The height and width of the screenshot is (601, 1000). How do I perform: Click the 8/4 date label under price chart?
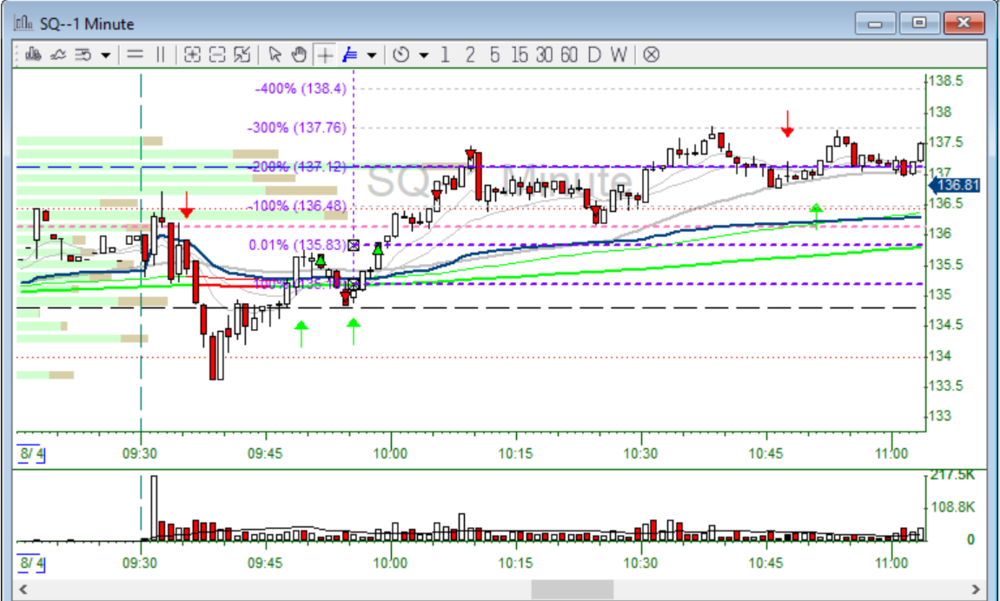click(31, 454)
